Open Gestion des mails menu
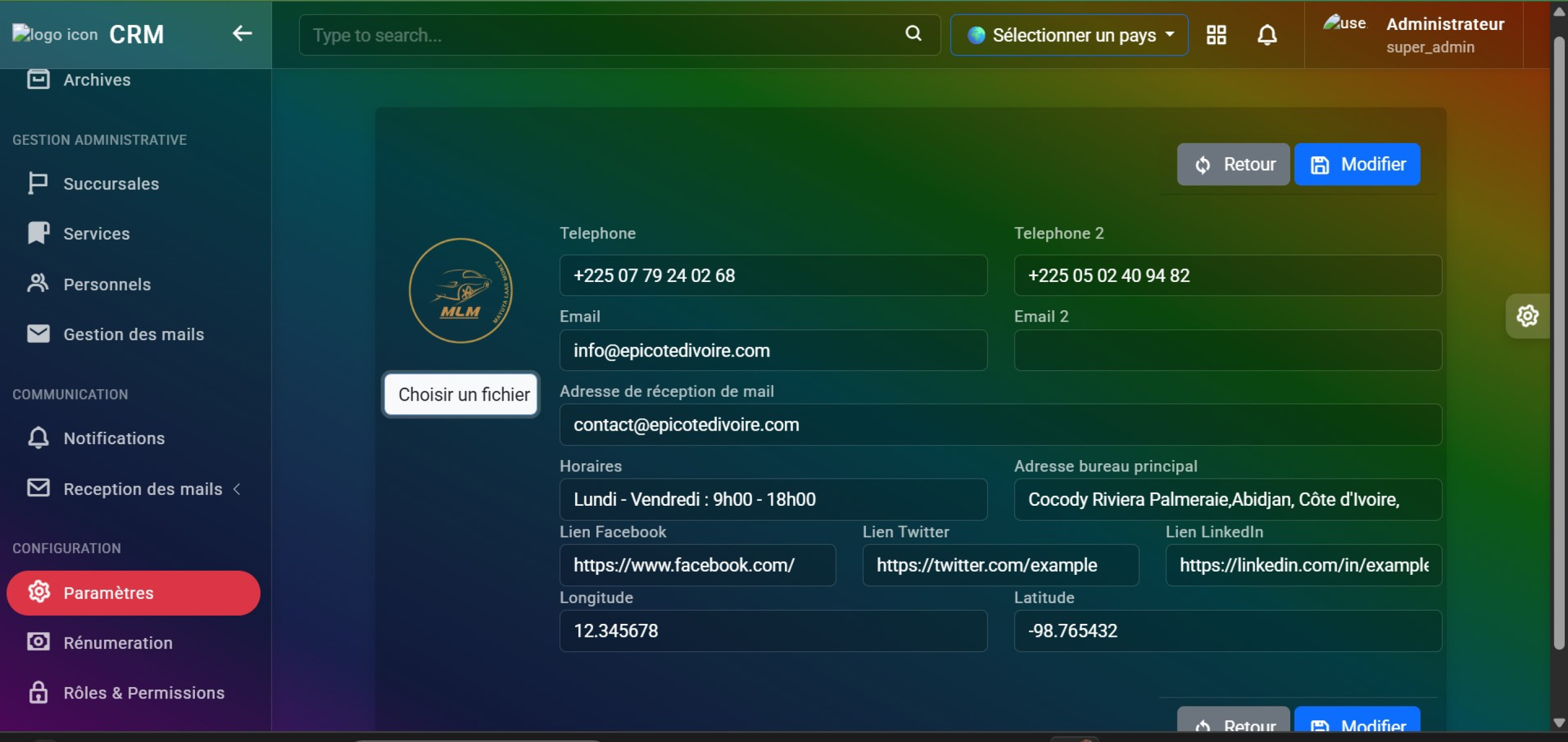The width and height of the screenshot is (1568, 742). pos(133,334)
